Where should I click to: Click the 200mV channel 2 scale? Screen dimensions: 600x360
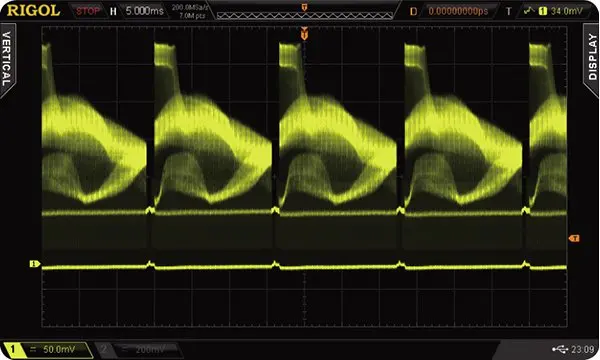pos(150,349)
